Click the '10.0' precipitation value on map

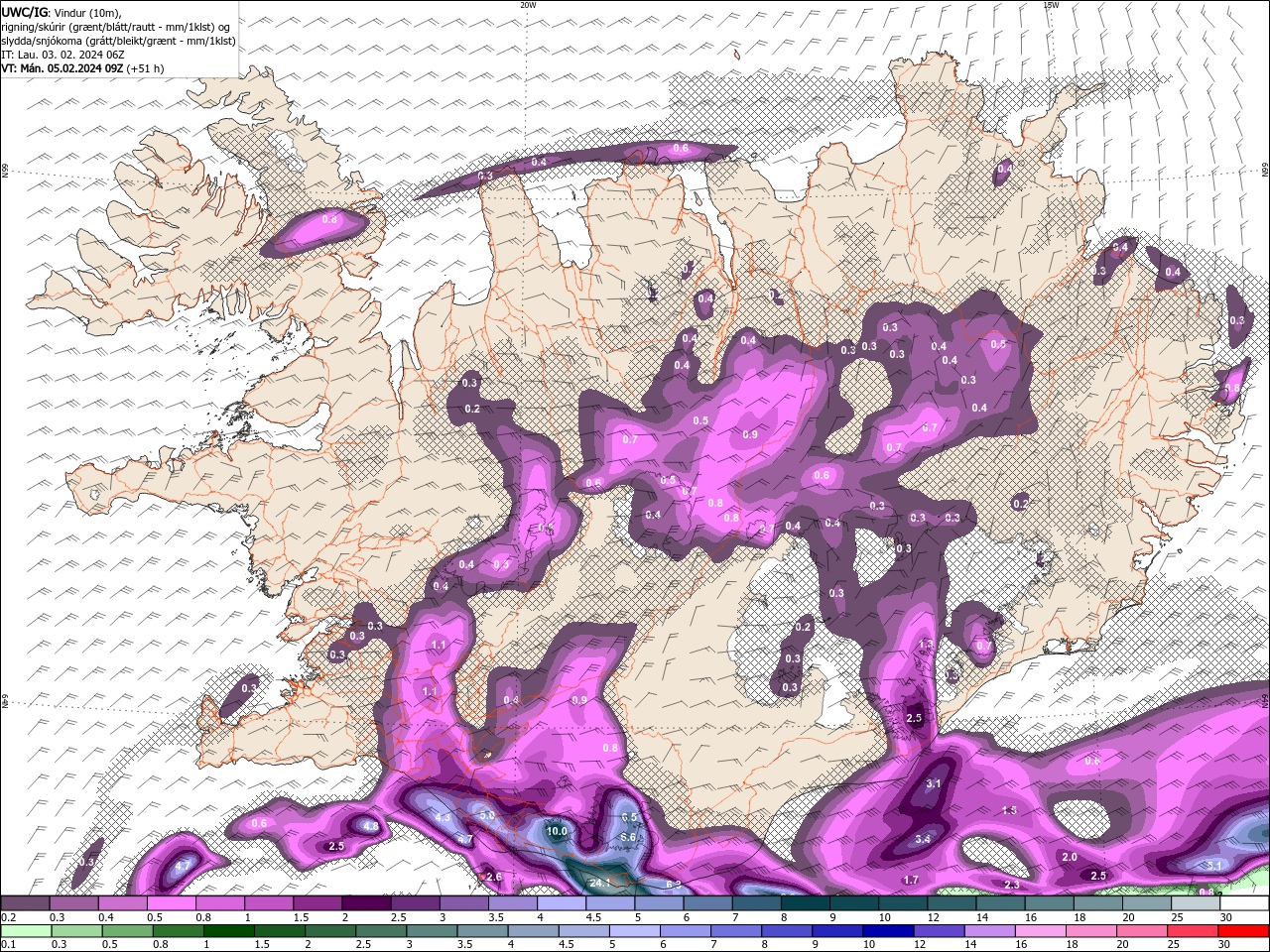557,831
